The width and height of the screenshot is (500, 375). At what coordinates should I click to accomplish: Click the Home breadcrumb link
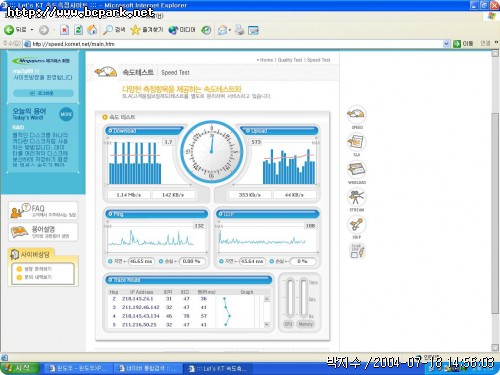(x=266, y=60)
